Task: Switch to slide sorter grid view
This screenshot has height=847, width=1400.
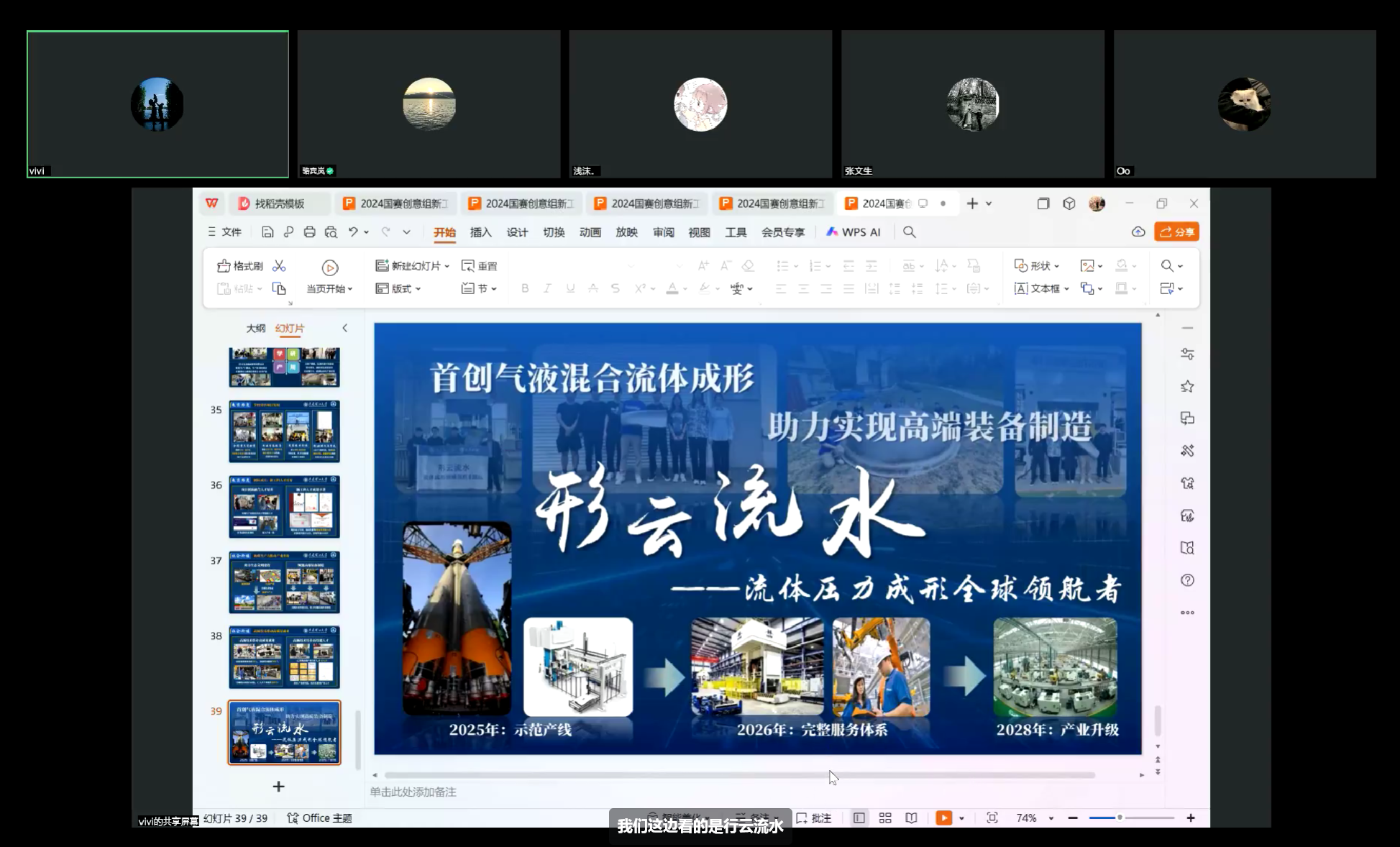Action: pyautogui.click(x=885, y=818)
